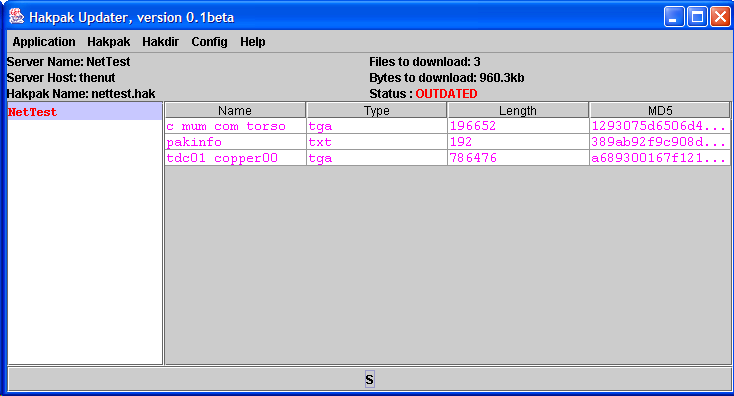Viewport: 734px width, 396px height.
Task: Sort table by Type column header
Action: (x=377, y=110)
